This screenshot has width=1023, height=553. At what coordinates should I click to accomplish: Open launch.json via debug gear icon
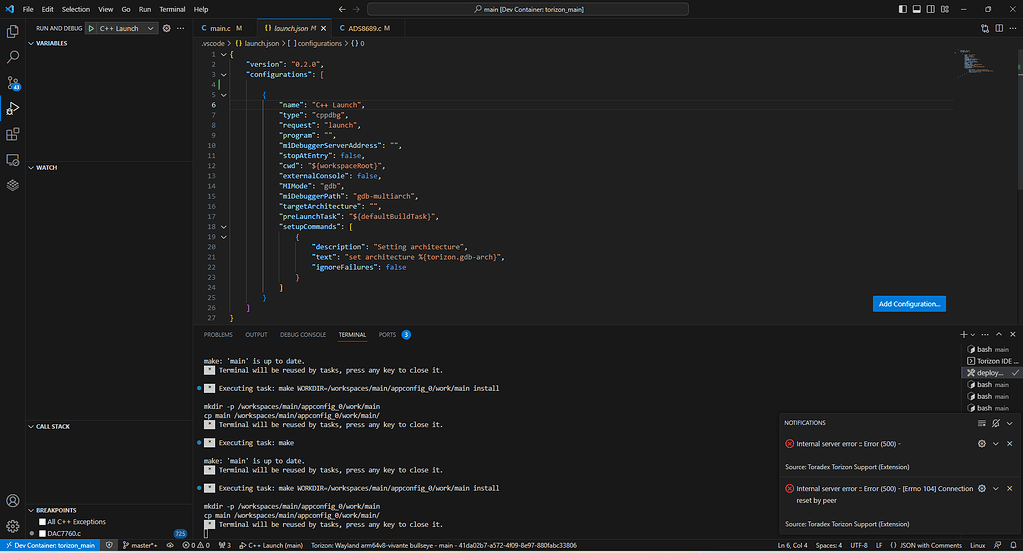[166, 29]
